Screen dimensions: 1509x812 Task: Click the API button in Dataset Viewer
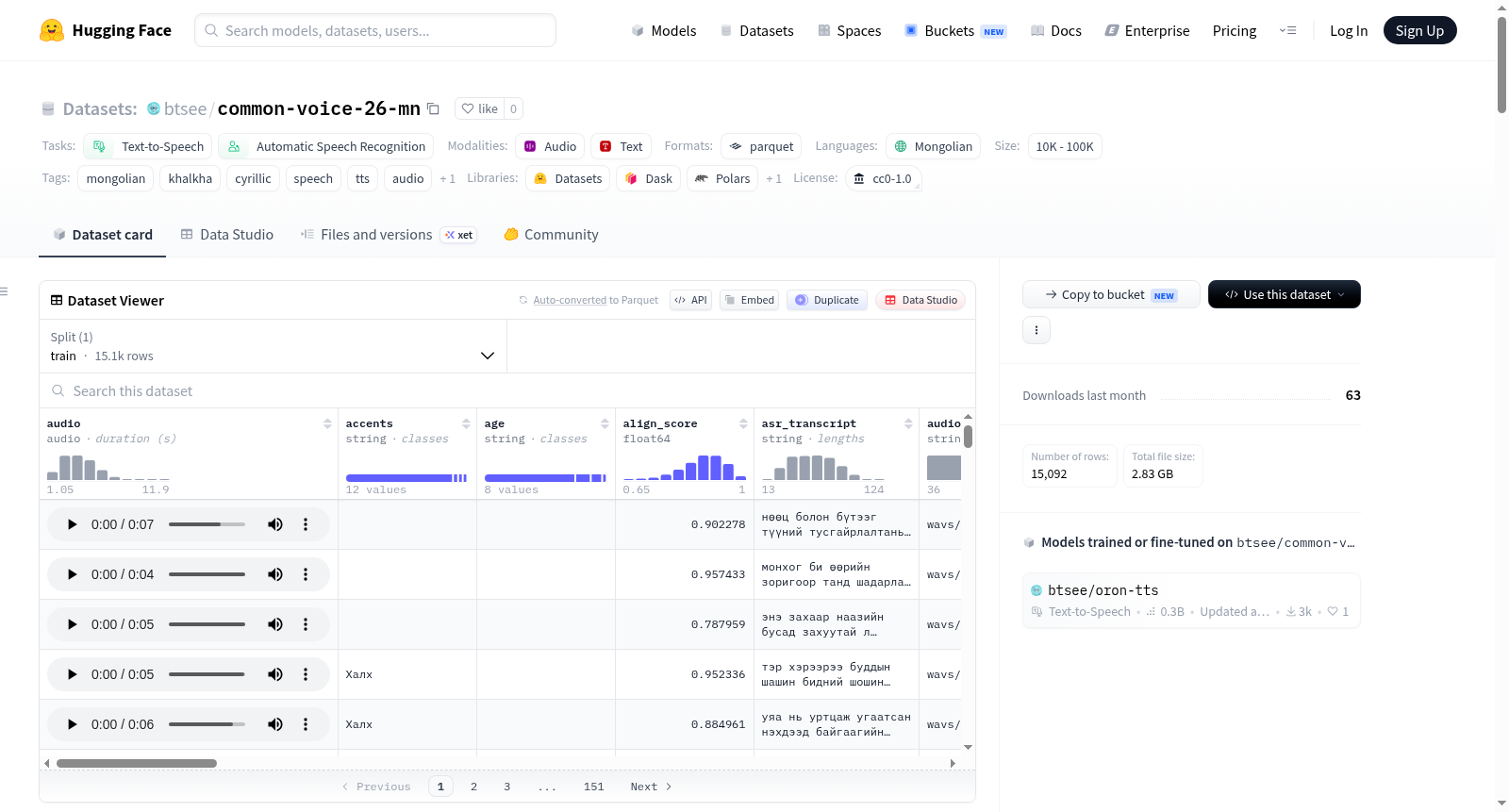pyautogui.click(x=690, y=300)
